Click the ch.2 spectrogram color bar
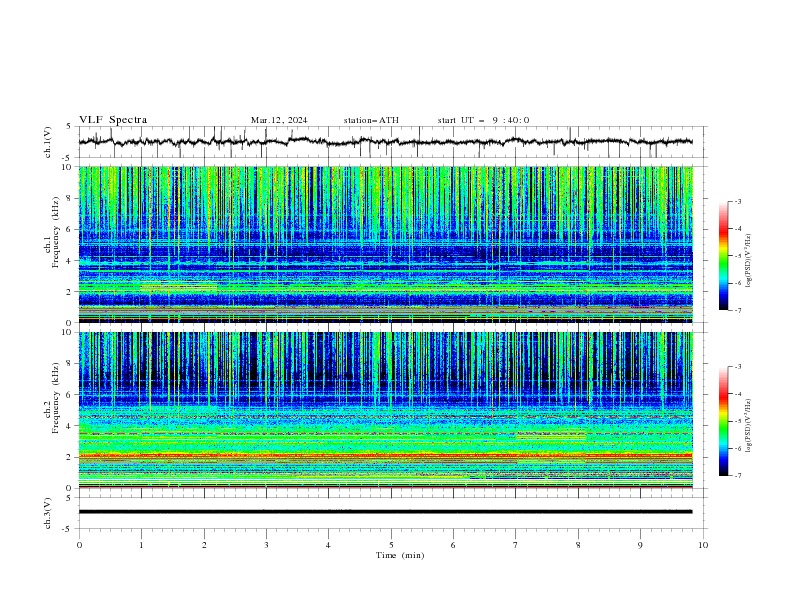This screenshot has width=792, height=612. 724,421
